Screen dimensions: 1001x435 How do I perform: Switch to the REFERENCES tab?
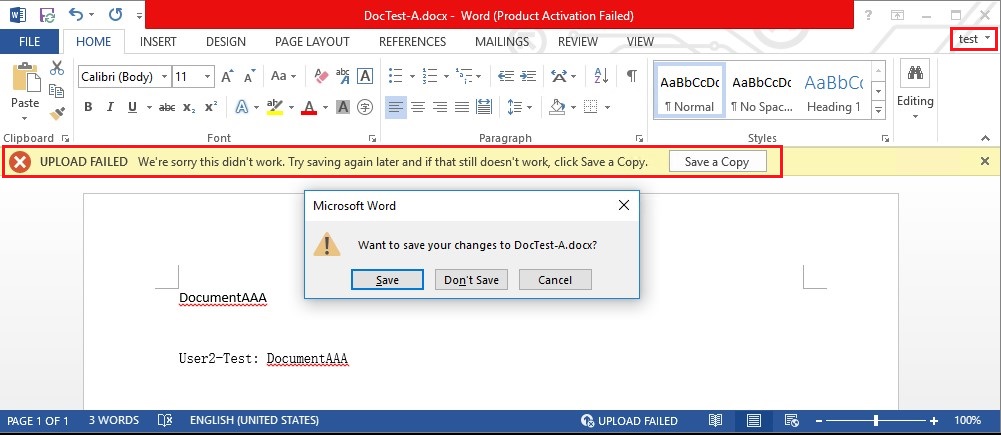tap(412, 42)
